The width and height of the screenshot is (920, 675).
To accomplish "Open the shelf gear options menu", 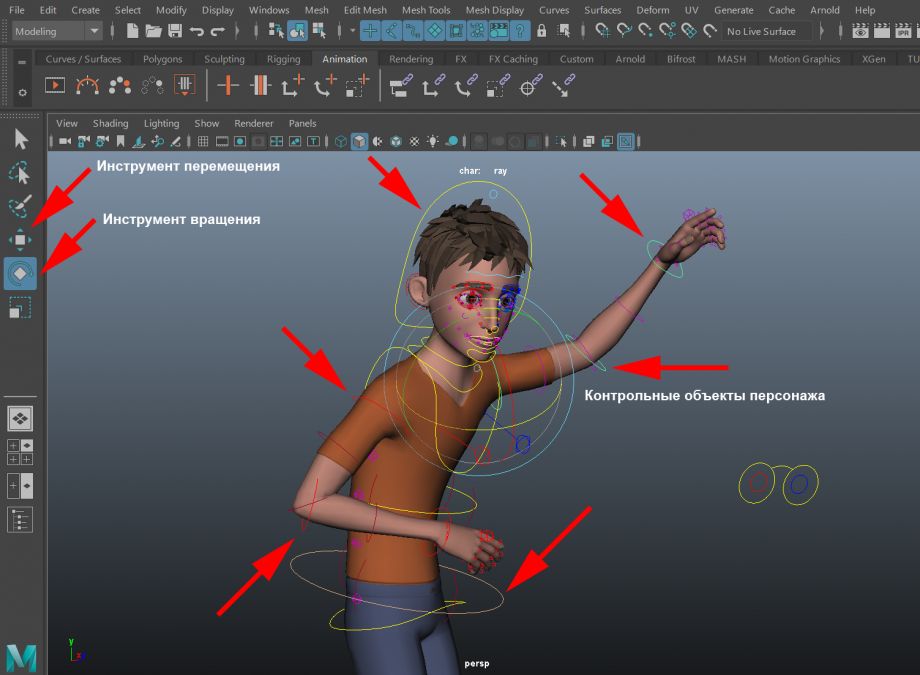I will click(22, 93).
